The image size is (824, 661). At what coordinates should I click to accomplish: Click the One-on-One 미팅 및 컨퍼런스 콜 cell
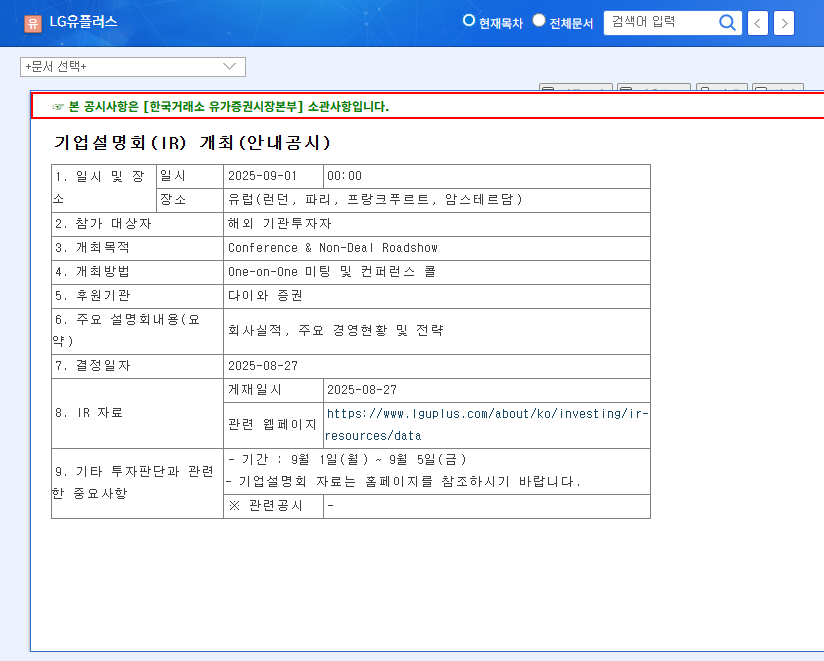point(437,272)
